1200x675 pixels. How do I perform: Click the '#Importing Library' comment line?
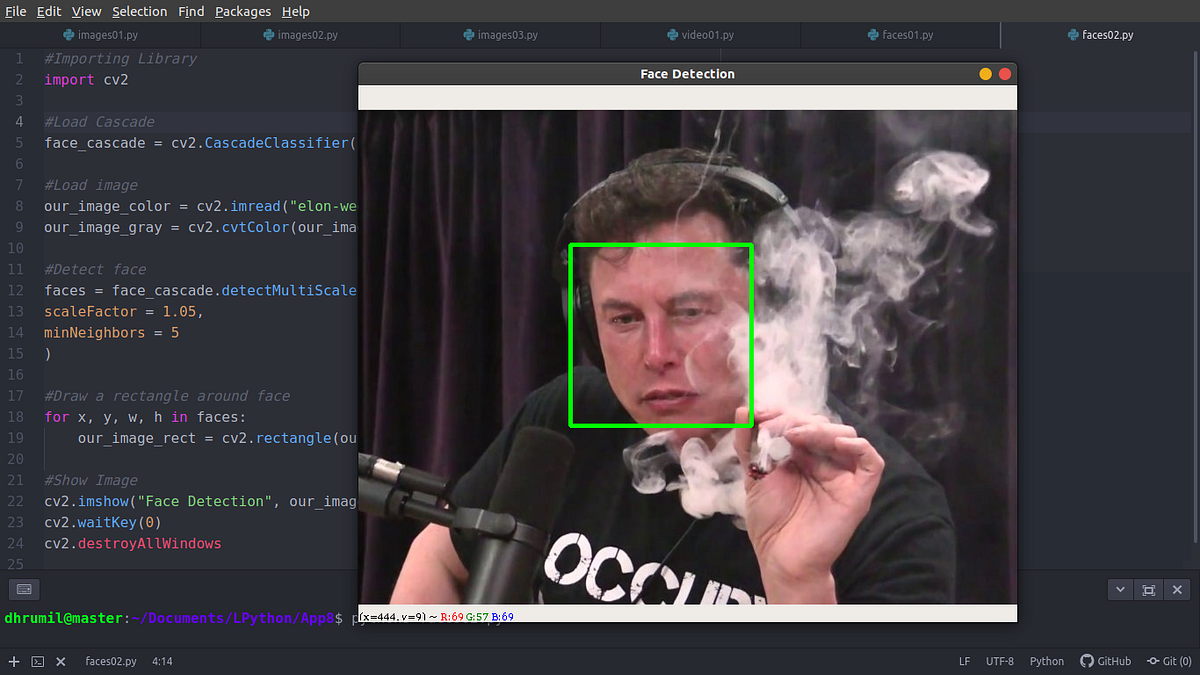(x=121, y=58)
